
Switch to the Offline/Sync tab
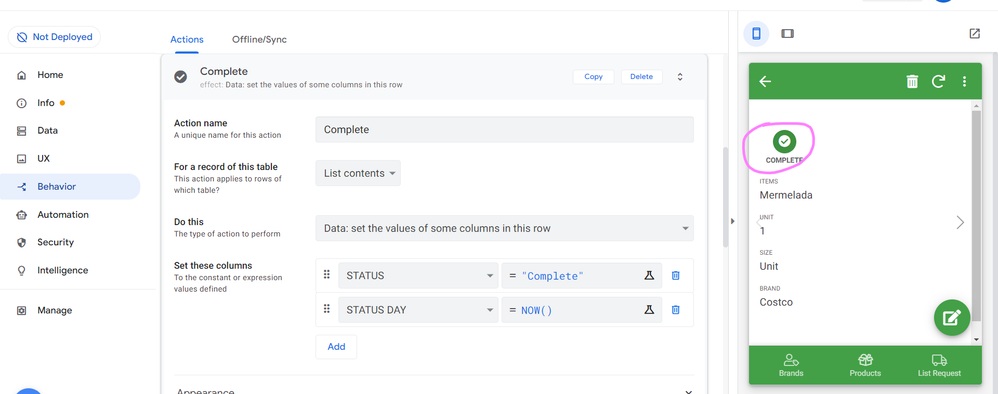pos(259,39)
